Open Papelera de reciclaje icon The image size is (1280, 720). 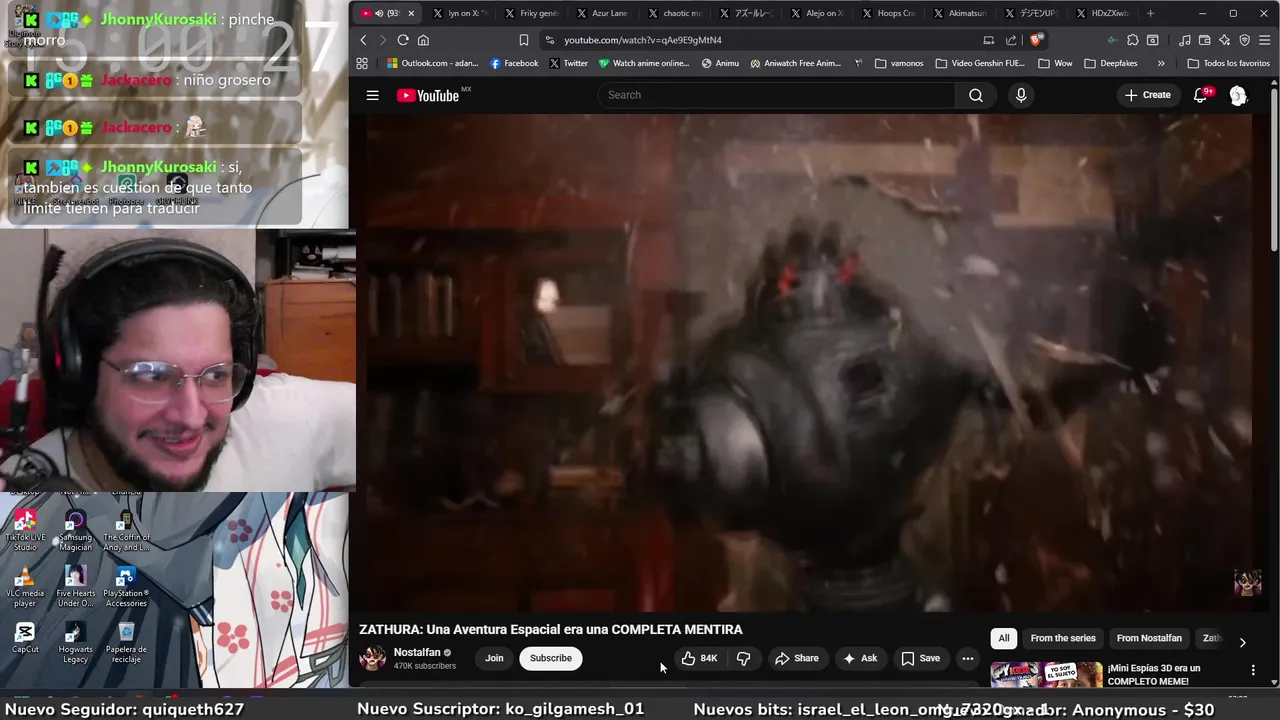126,642
